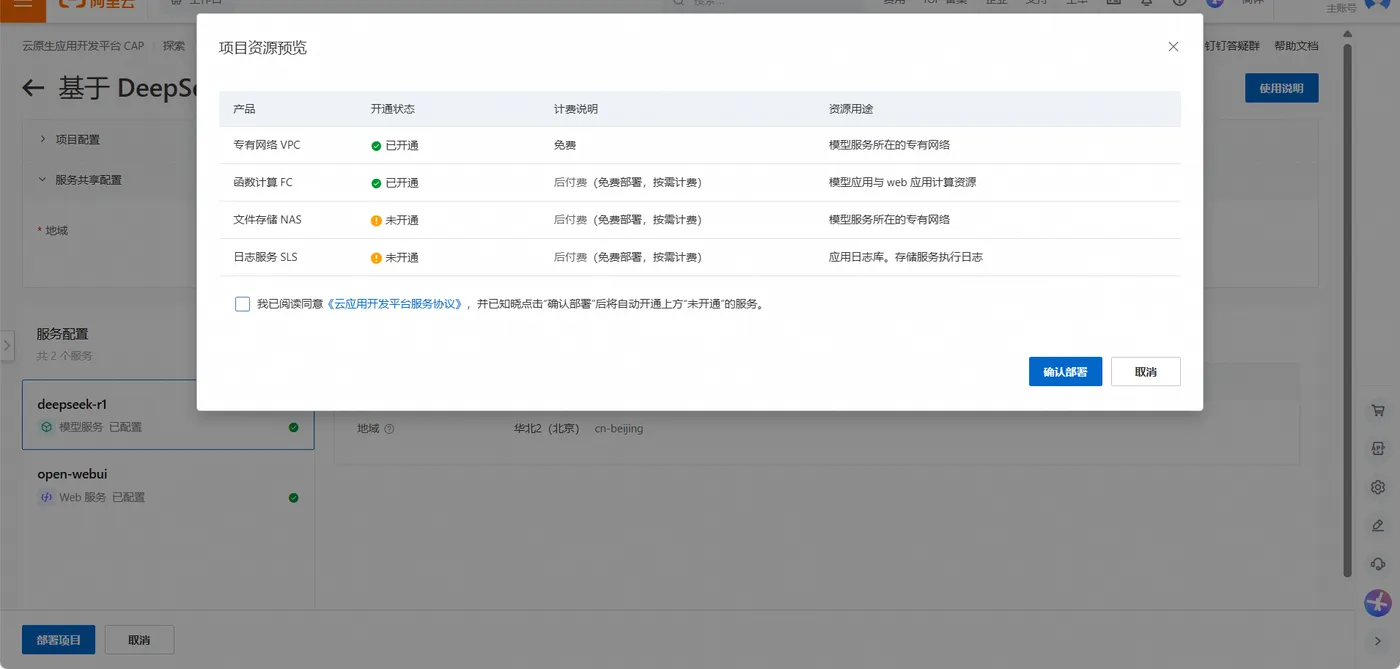This screenshot has height=669, width=1400.
Task: Click the 确认部署 button
Action: (x=1065, y=371)
